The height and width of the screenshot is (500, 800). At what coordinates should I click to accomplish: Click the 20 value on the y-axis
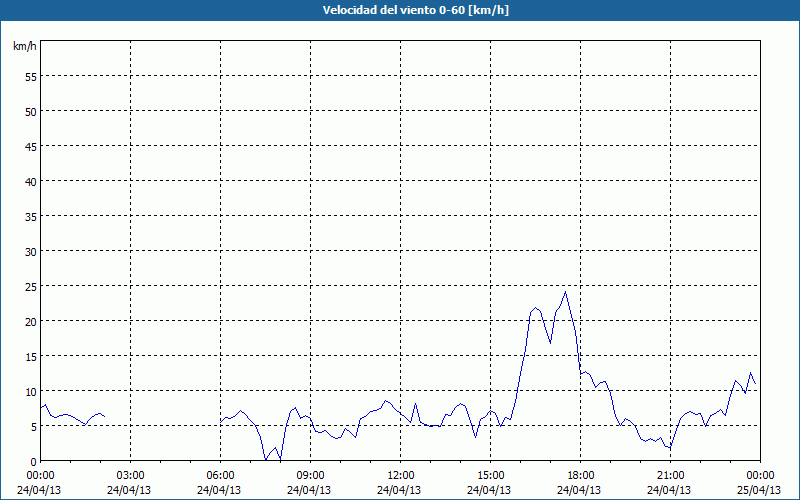click(31, 321)
